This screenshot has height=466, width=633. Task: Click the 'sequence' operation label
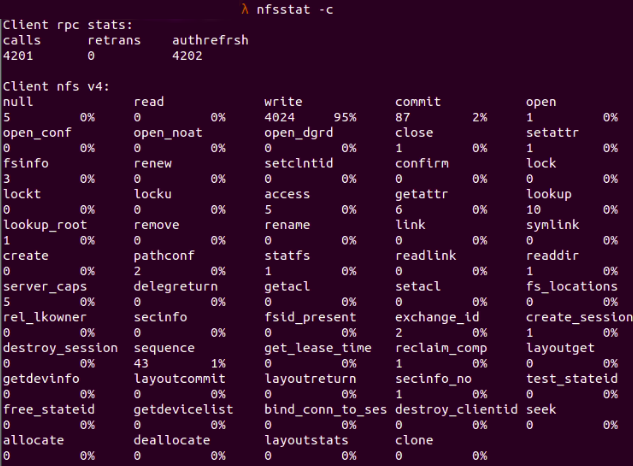[x=166, y=347]
